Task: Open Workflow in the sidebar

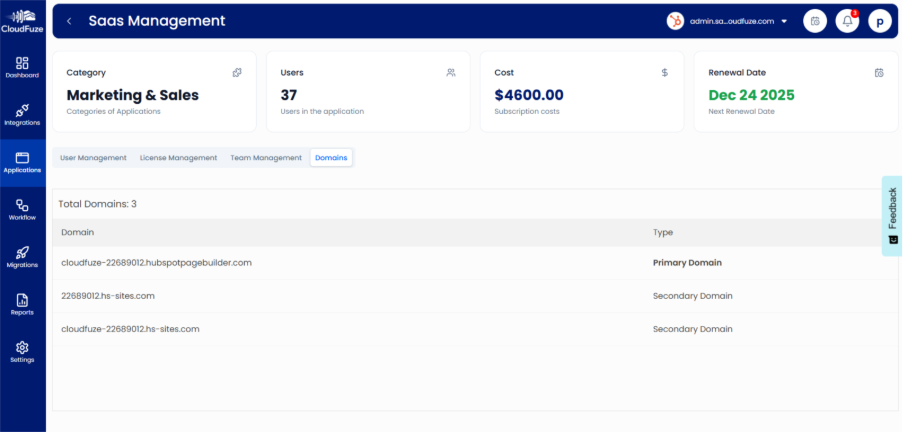Action: tap(22, 210)
